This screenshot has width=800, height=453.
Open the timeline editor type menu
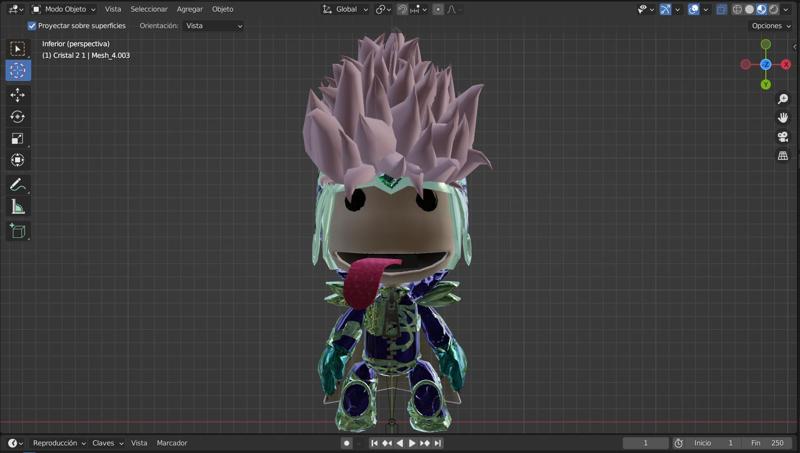pyautogui.click(x=15, y=443)
